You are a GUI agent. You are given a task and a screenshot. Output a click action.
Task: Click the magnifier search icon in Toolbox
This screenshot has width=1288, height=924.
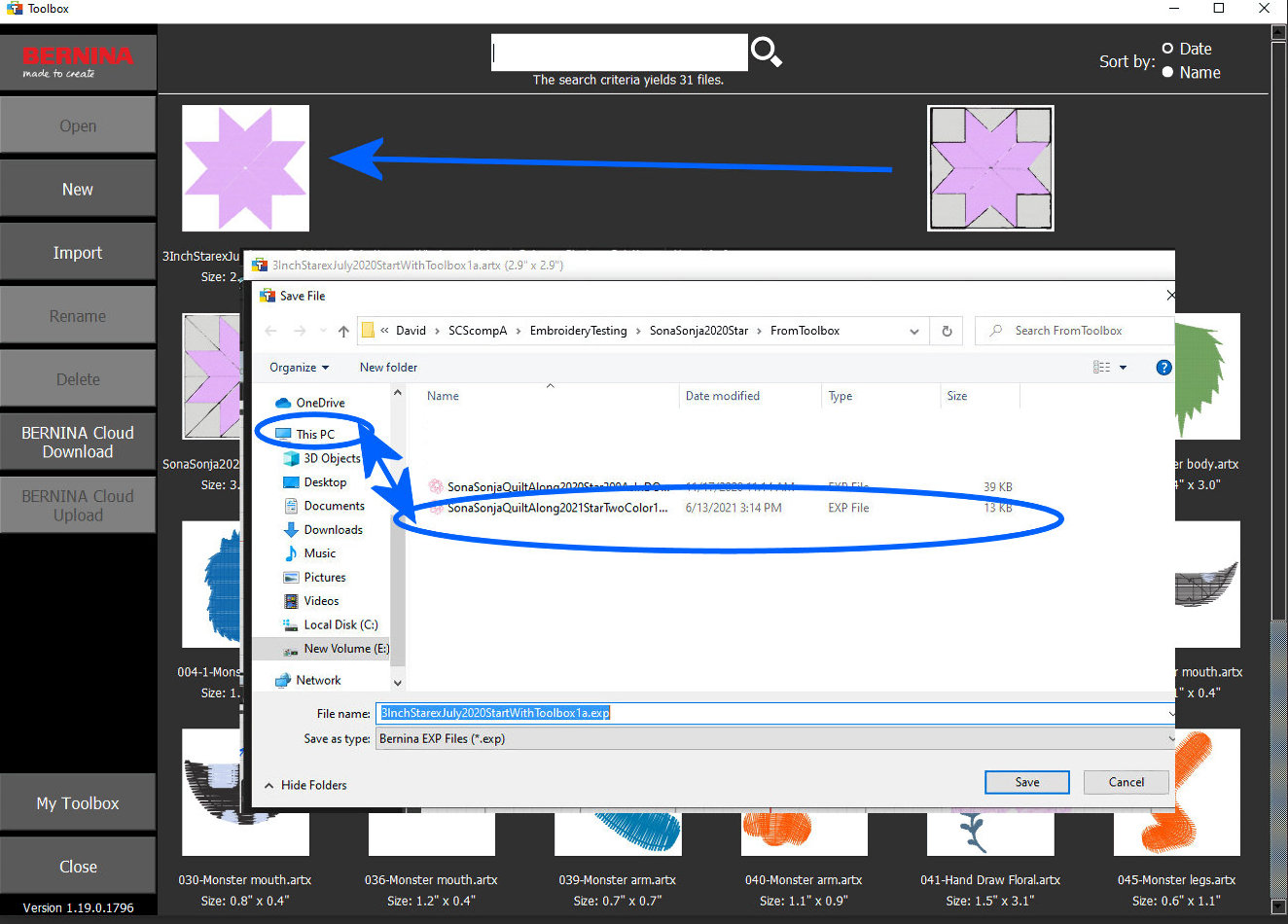point(767,52)
